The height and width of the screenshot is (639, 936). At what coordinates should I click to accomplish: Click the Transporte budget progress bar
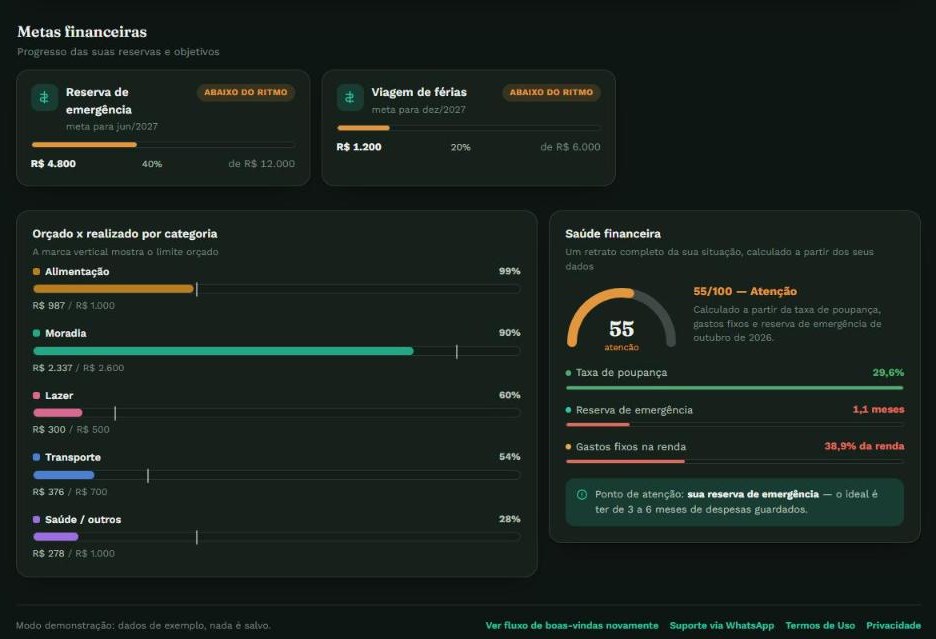[276, 475]
